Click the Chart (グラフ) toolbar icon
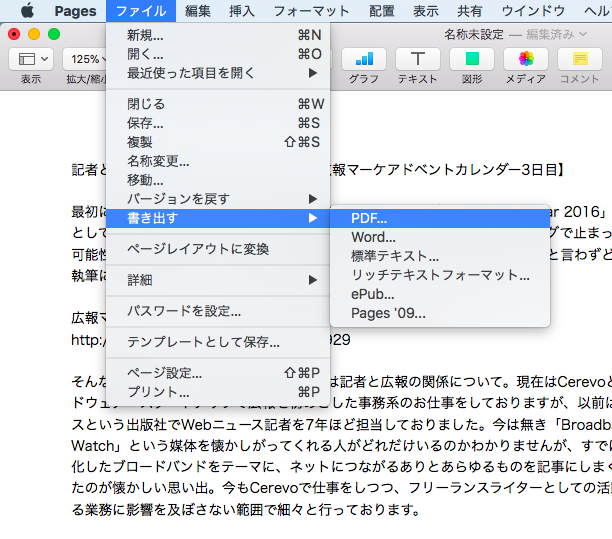 [x=364, y=60]
